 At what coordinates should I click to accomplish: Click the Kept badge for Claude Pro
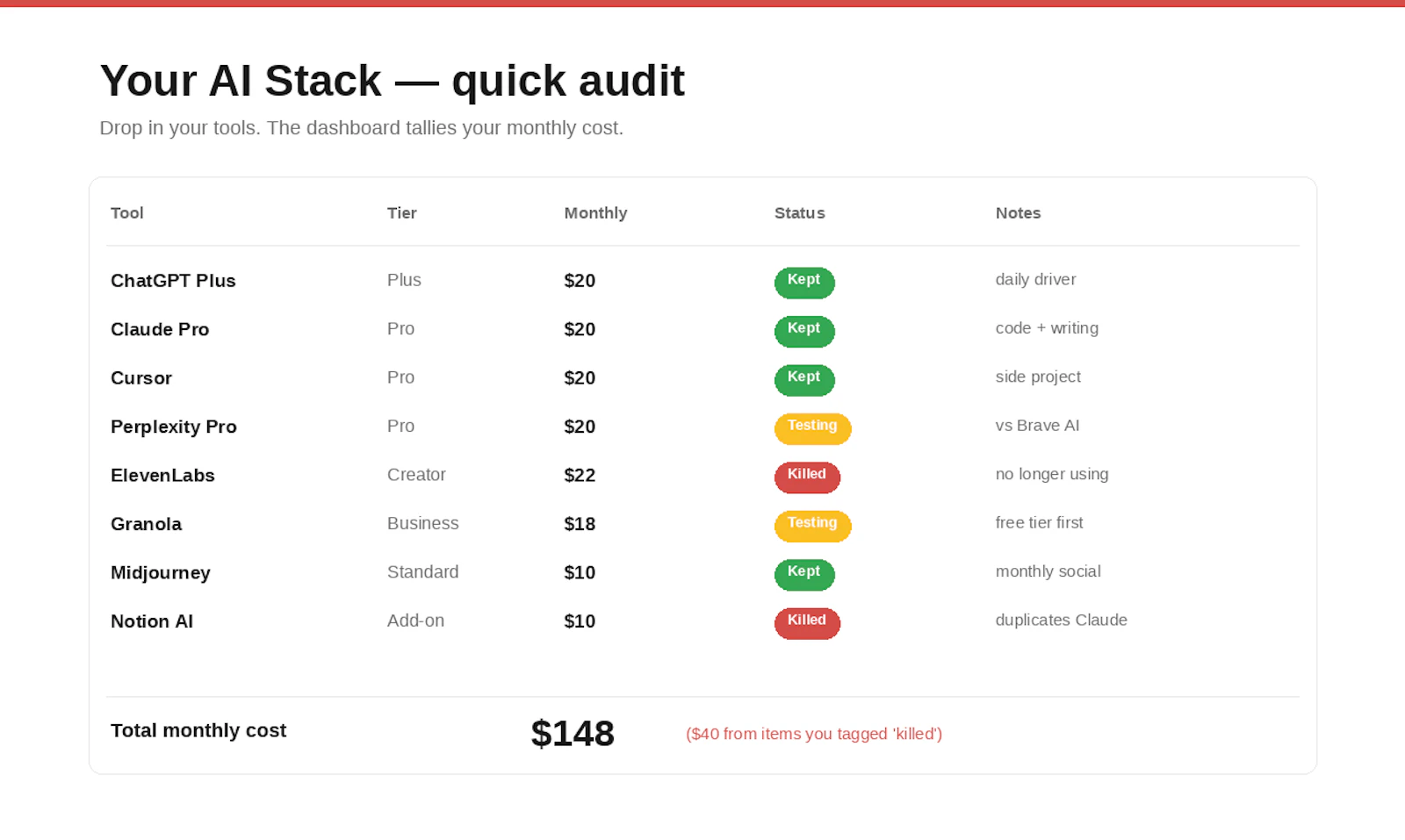coord(804,331)
